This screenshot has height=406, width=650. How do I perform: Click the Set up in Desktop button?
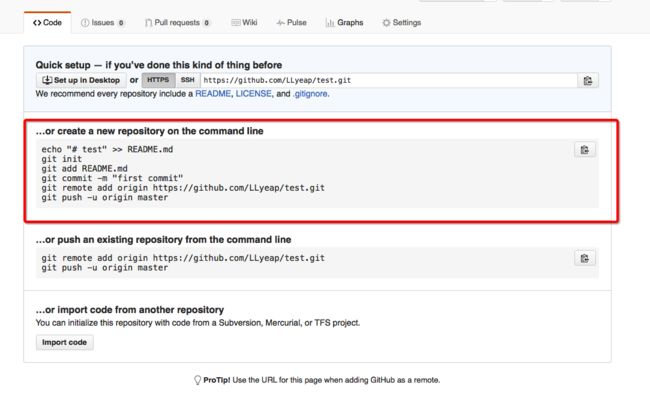coord(81,80)
